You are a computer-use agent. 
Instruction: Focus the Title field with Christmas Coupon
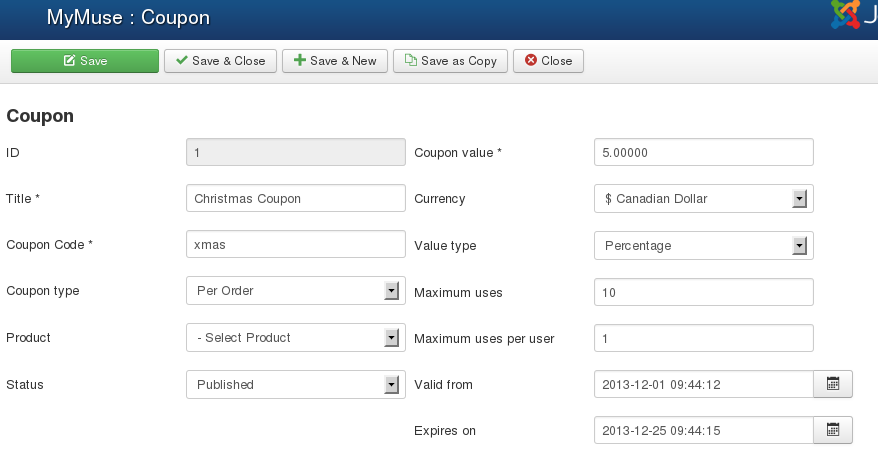point(295,199)
